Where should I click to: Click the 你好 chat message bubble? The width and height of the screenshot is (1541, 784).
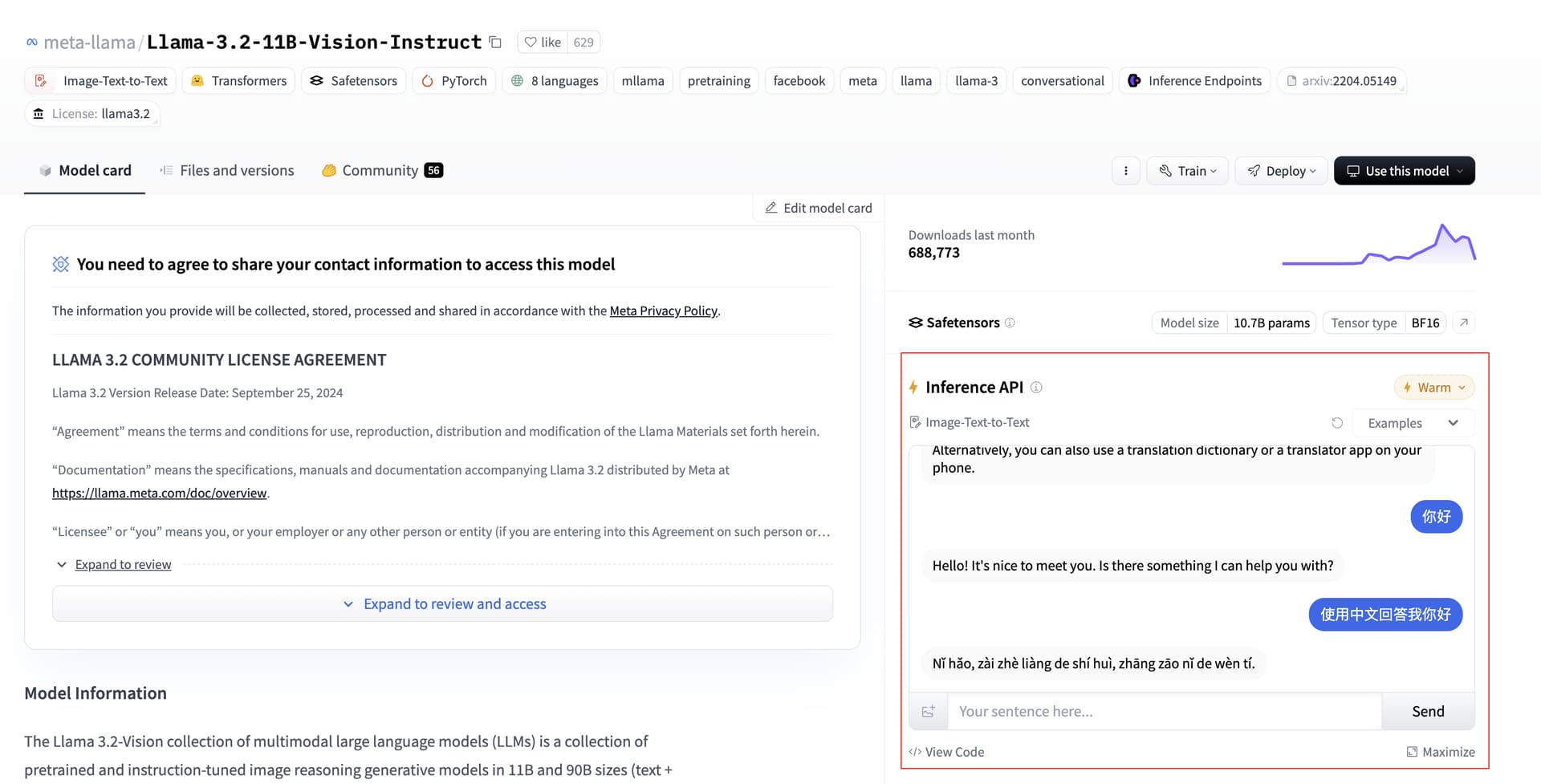(1436, 516)
